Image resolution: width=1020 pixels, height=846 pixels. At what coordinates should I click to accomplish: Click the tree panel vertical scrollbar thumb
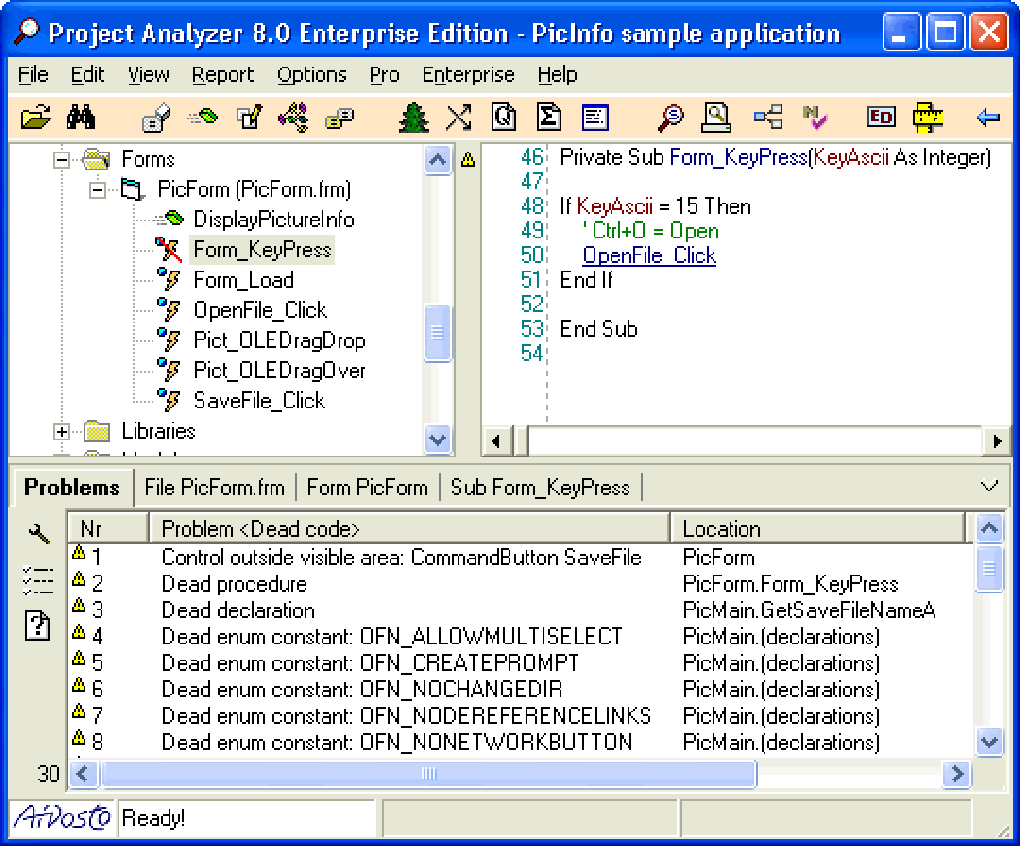(x=438, y=332)
